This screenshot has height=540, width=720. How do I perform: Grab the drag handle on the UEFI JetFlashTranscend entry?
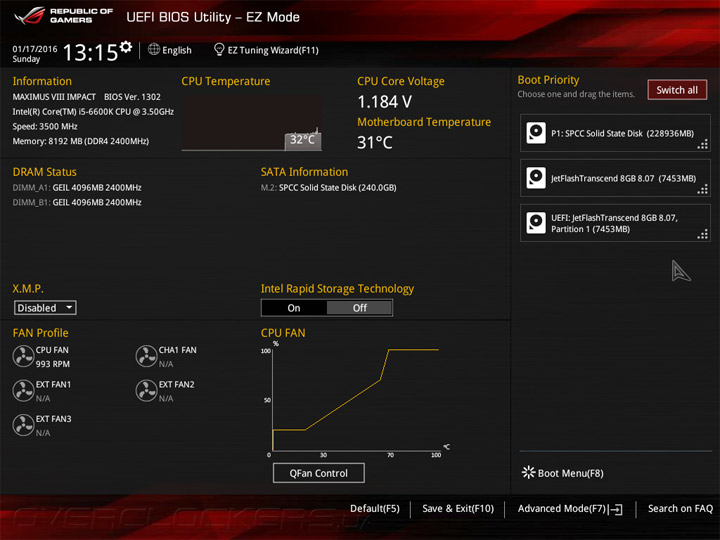[x=703, y=235]
